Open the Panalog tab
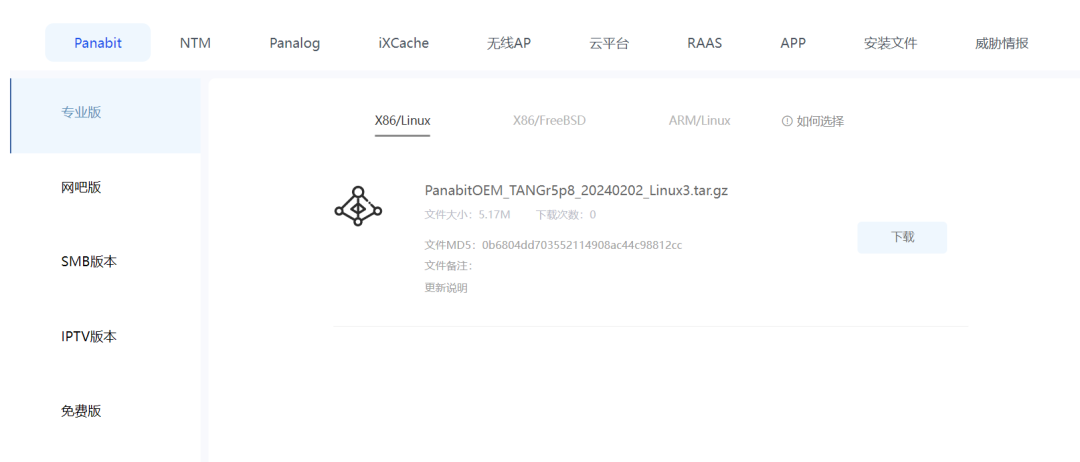 pos(295,43)
